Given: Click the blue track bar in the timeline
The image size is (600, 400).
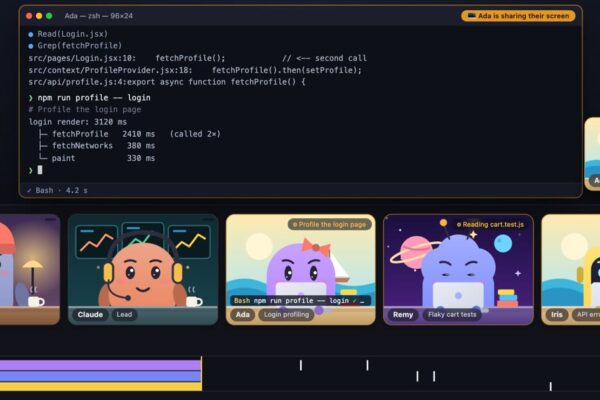Looking at the screenshot, I should tap(101, 376).
